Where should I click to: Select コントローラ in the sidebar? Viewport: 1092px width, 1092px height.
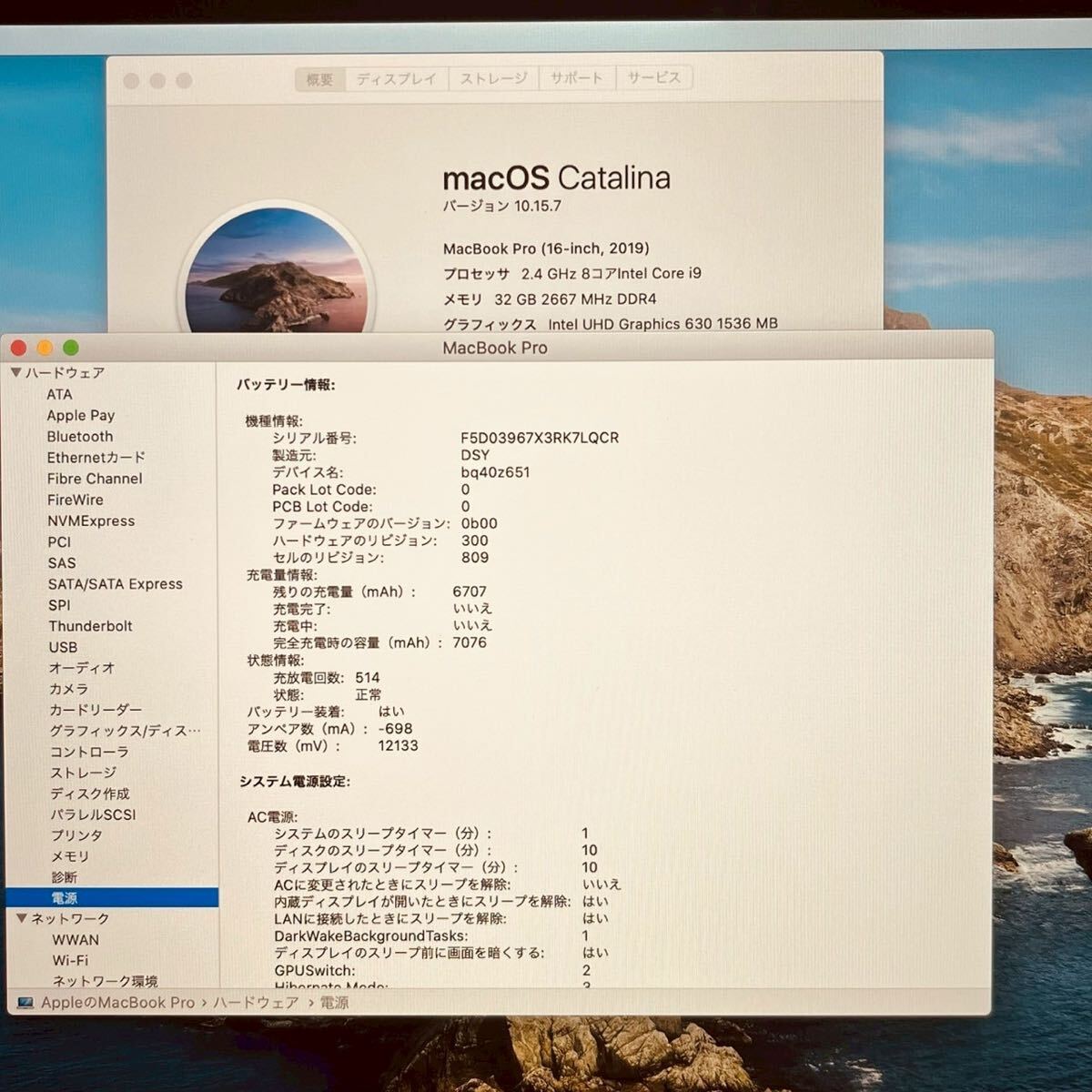click(x=89, y=752)
